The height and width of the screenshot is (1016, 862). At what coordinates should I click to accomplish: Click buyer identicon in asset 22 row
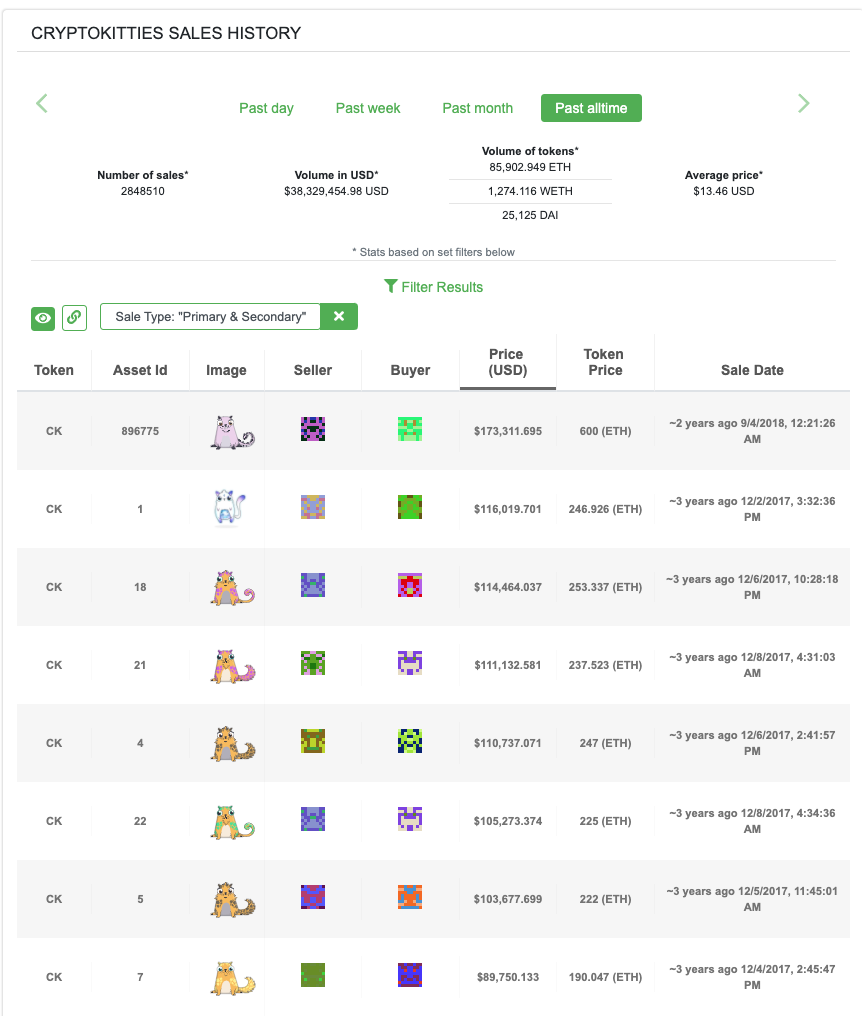coord(410,819)
